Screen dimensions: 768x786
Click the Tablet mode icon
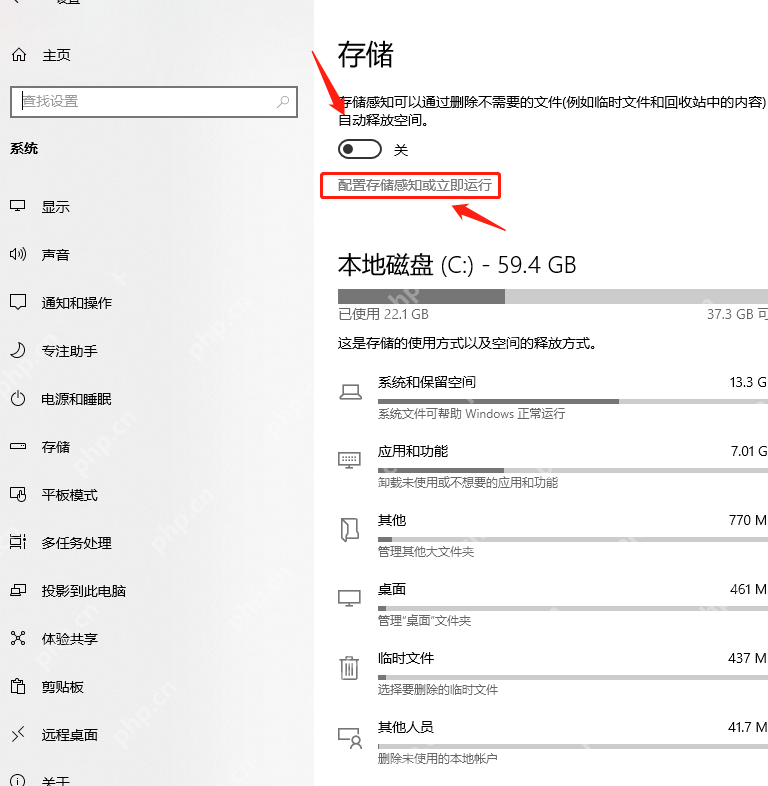pyautogui.click(x=18, y=494)
